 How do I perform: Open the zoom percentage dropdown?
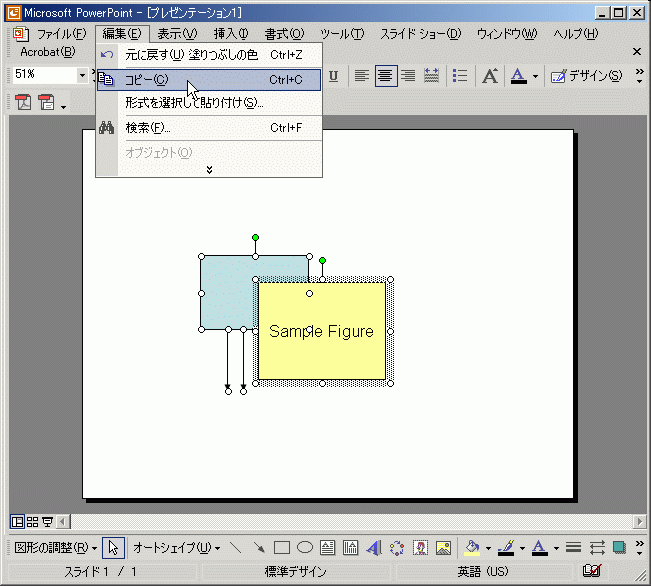[82, 76]
